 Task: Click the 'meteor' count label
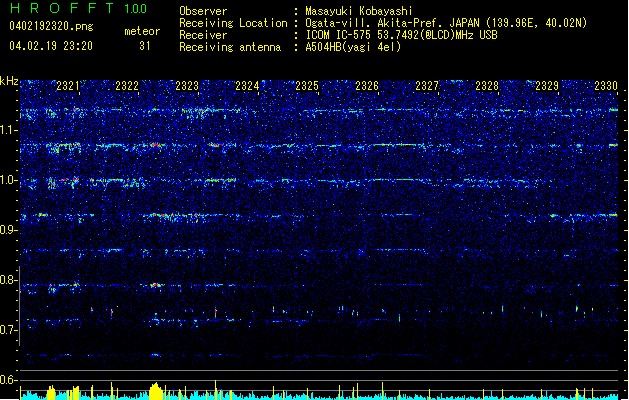click(x=142, y=31)
